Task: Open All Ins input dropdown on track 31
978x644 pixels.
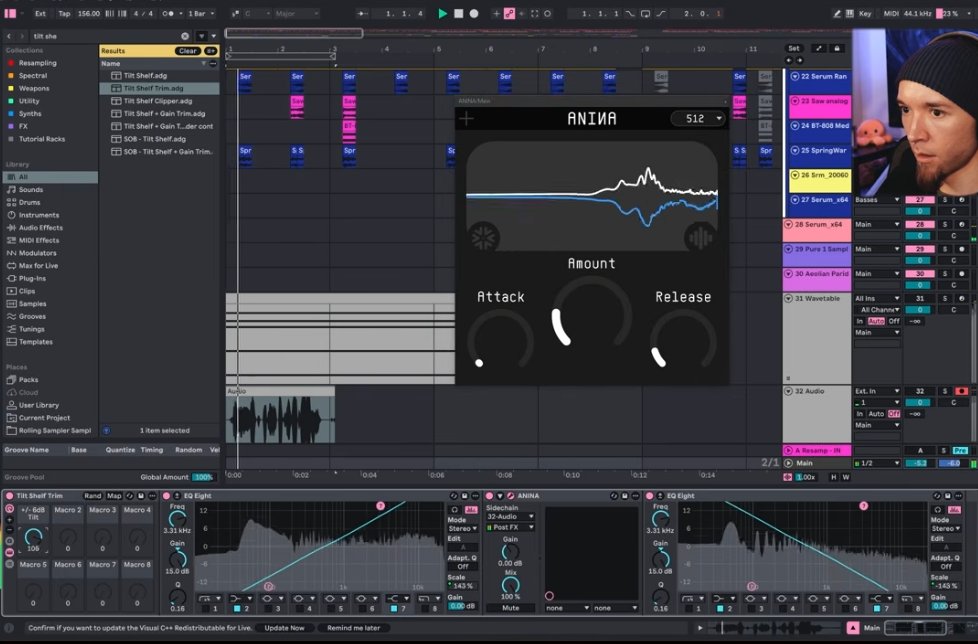Action: point(877,299)
